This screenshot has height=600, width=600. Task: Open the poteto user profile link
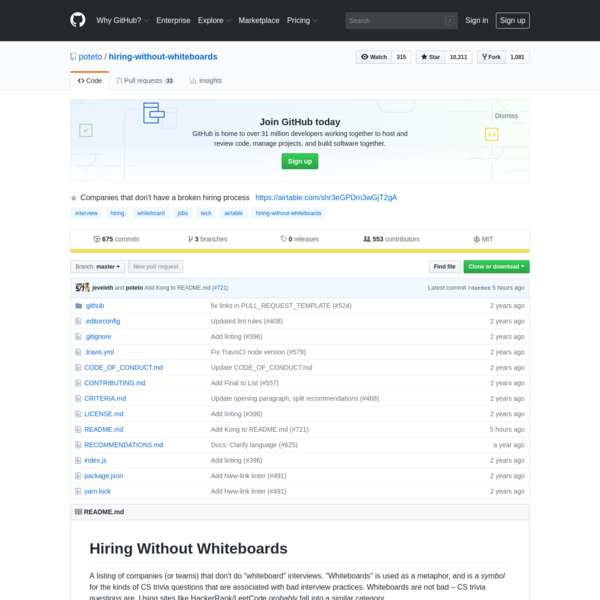(x=90, y=57)
